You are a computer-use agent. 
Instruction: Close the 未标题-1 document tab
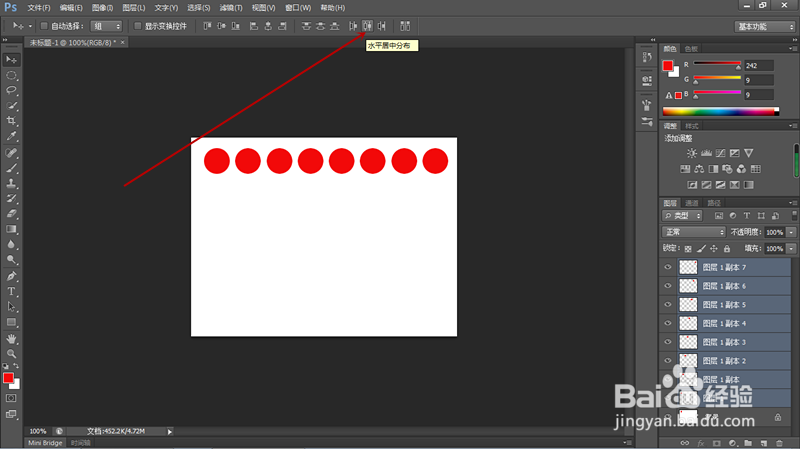pyautogui.click(x=122, y=42)
